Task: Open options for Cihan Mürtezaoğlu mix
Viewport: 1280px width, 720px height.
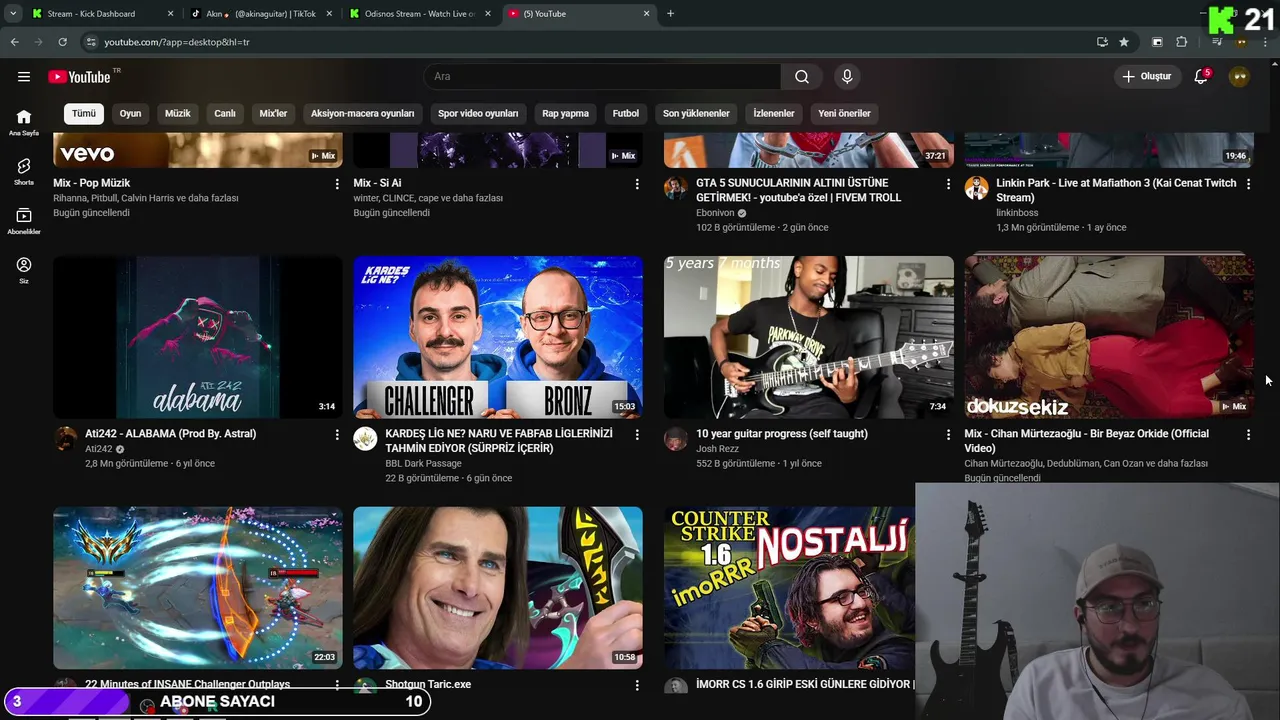Action: (1248, 435)
